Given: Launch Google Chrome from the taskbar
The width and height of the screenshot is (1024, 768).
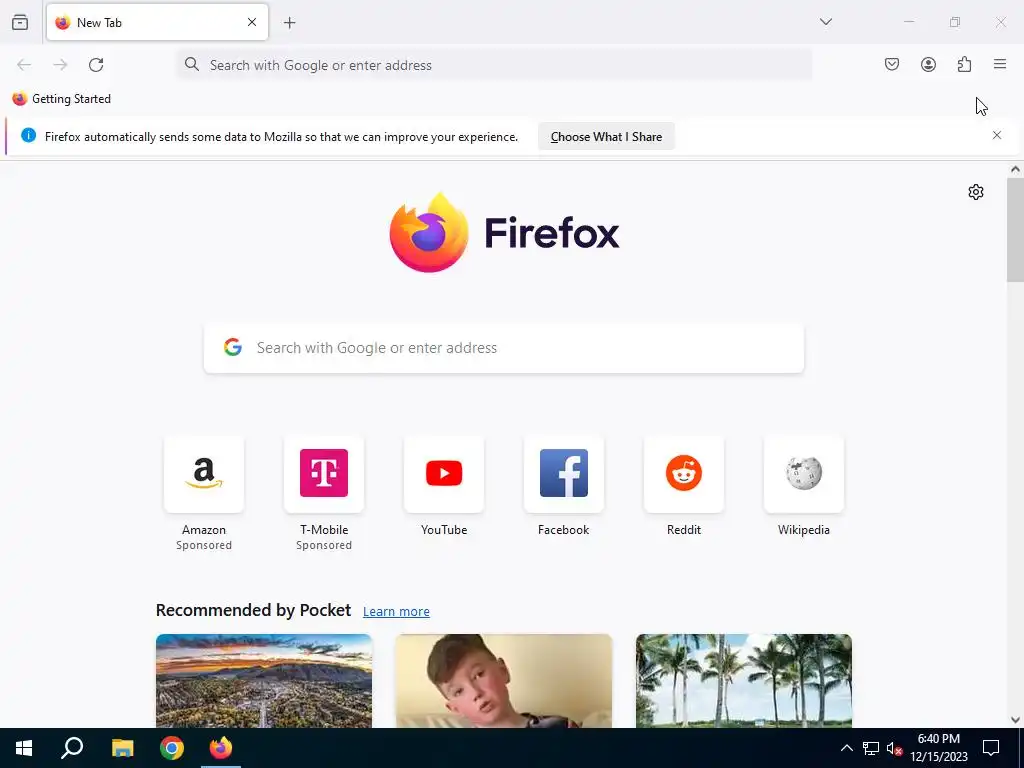Looking at the screenshot, I should (x=172, y=748).
